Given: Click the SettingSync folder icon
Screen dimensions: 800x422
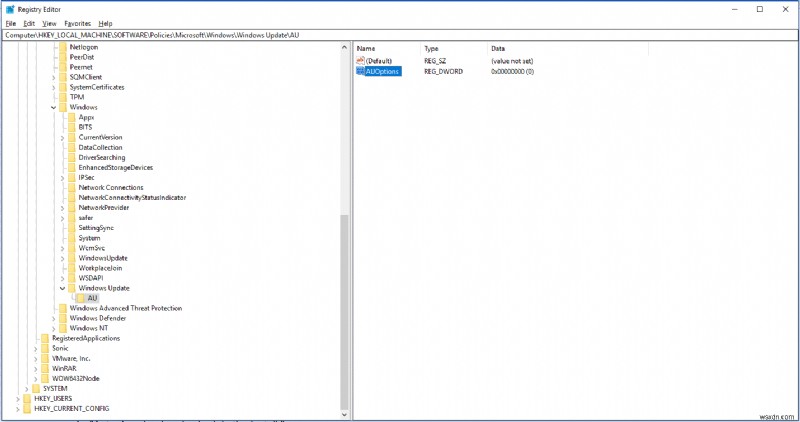Looking at the screenshot, I should 72,228.
